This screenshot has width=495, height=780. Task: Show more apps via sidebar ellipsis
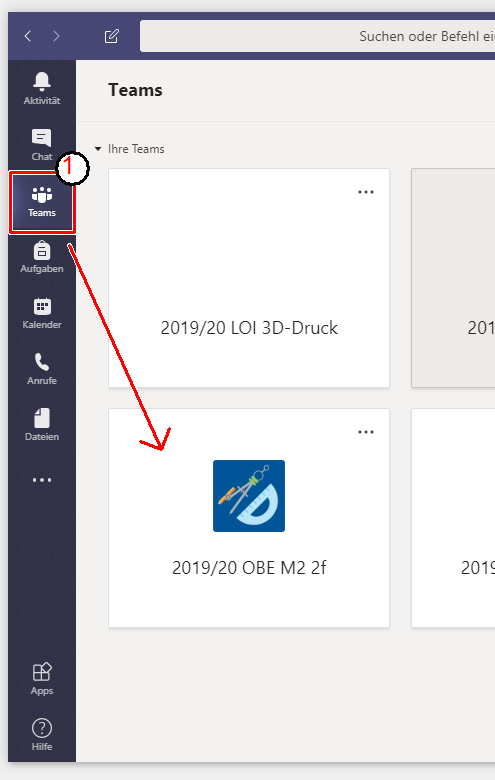click(x=42, y=480)
